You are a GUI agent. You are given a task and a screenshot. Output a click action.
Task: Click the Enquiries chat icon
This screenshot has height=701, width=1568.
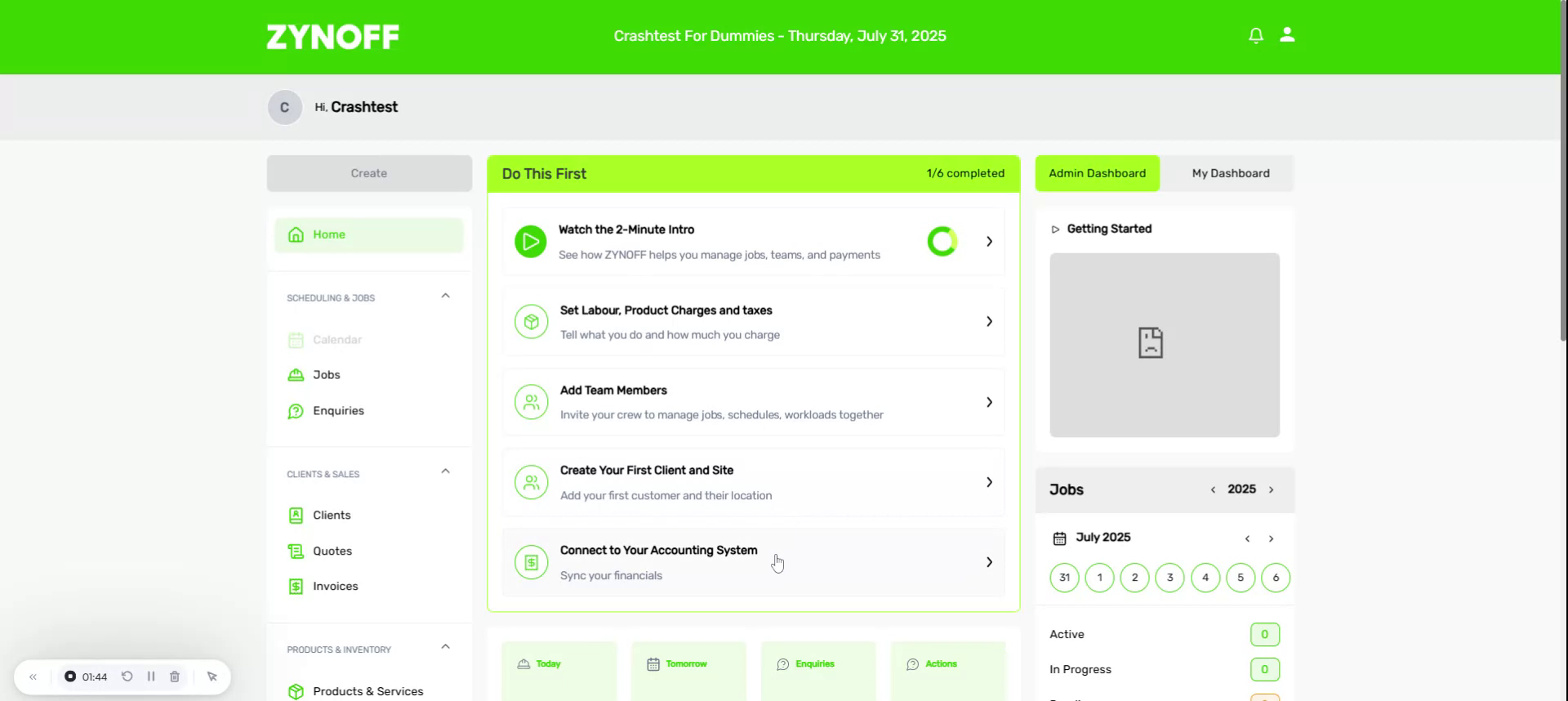pyautogui.click(x=296, y=411)
